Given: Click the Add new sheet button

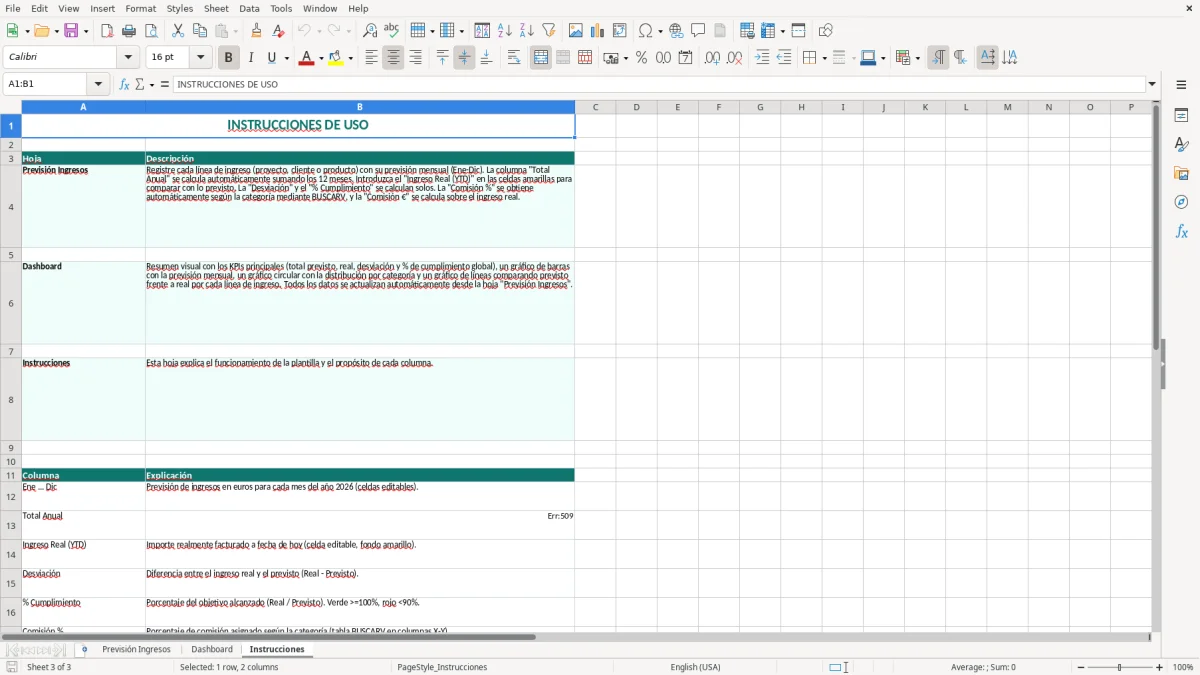Looking at the screenshot, I should click(x=84, y=649).
